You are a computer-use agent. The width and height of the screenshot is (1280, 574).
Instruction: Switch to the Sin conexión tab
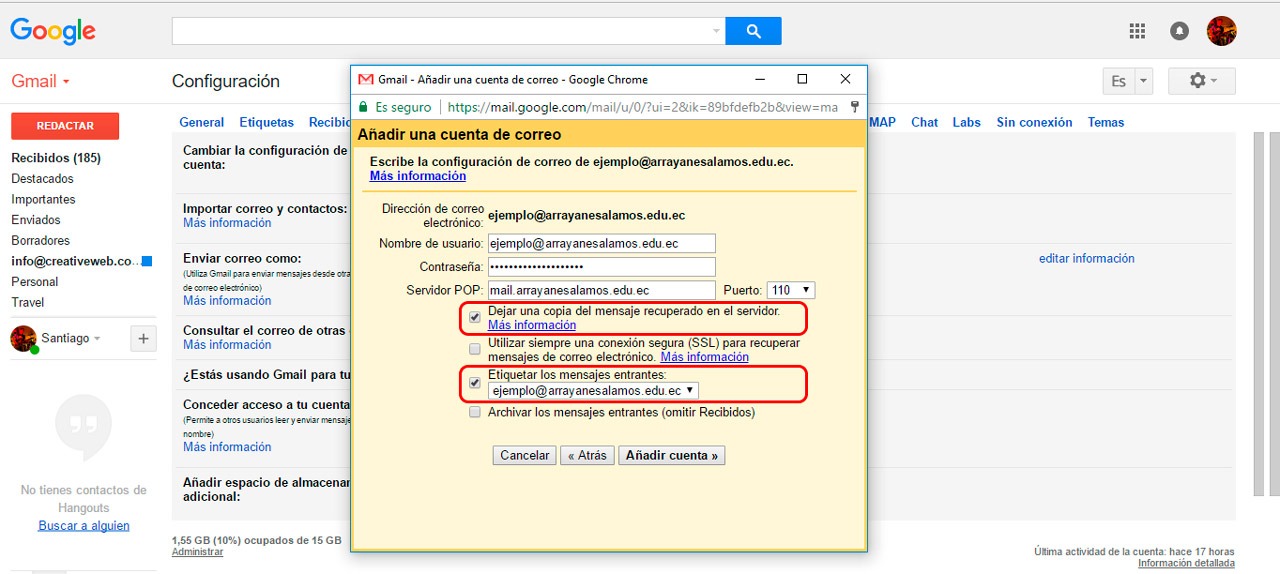pyautogui.click(x=1034, y=122)
